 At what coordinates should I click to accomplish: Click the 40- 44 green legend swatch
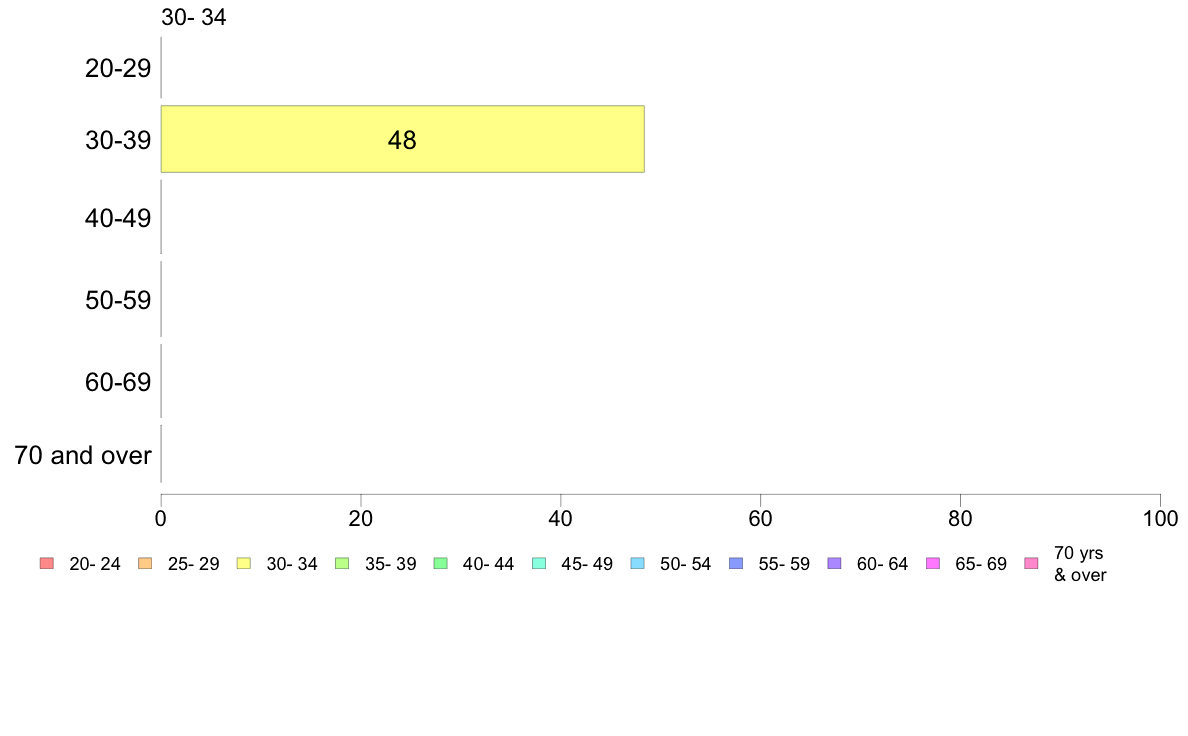(x=441, y=563)
